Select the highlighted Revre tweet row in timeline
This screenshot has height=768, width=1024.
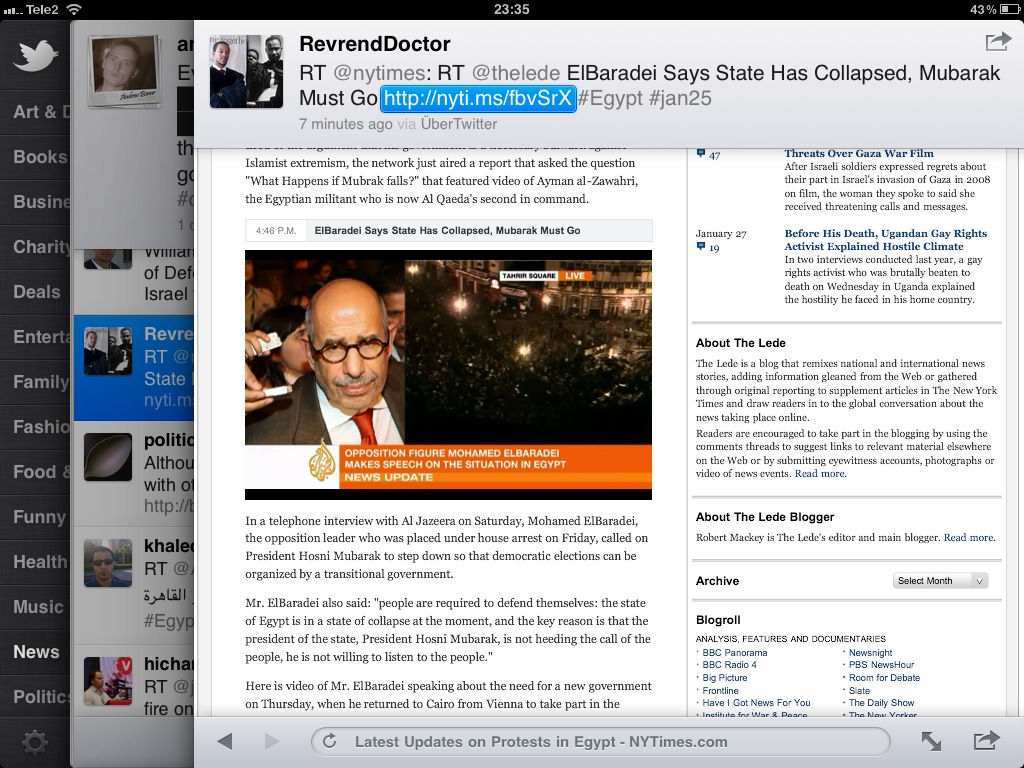click(x=134, y=368)
